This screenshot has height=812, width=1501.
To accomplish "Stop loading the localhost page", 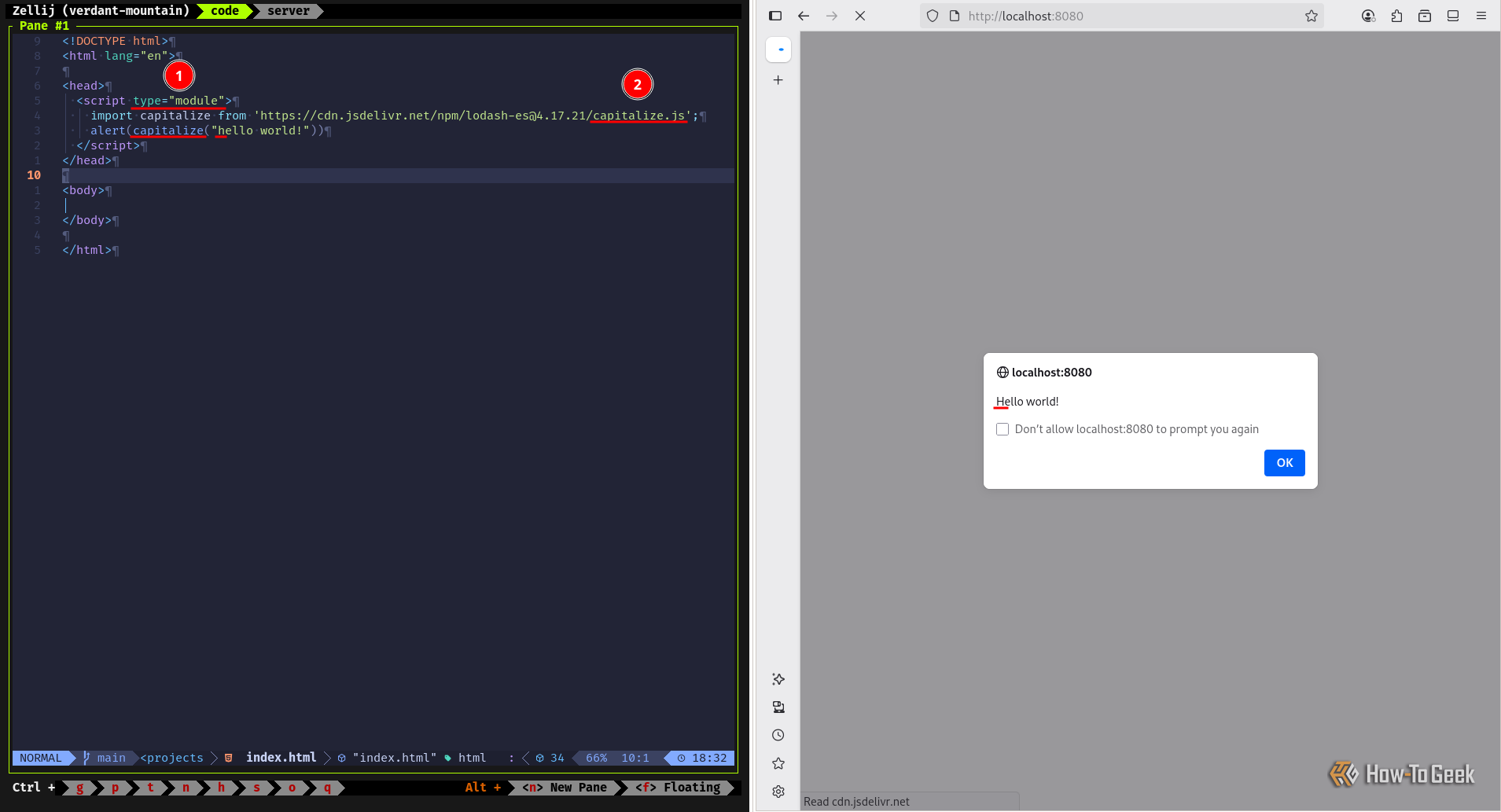I will coord(860,16).
